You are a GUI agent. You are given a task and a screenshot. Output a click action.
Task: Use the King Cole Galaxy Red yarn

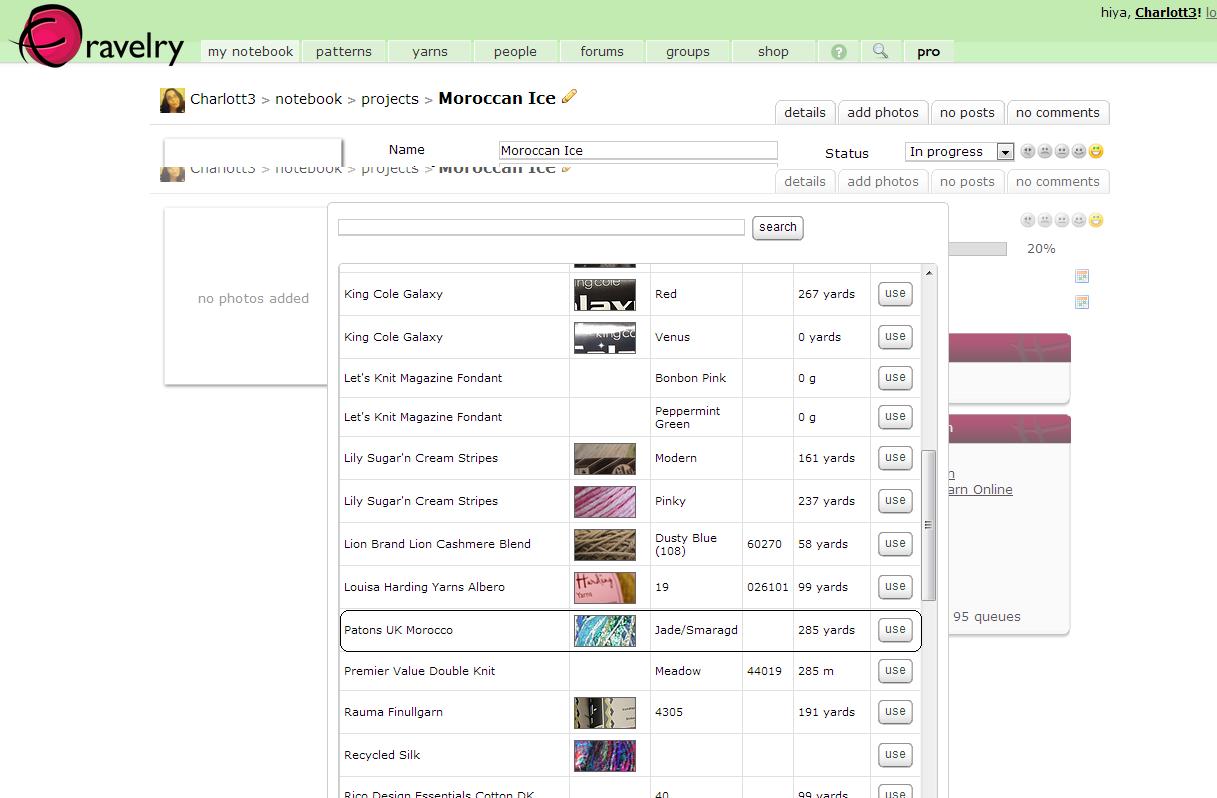tap(895, 294)
